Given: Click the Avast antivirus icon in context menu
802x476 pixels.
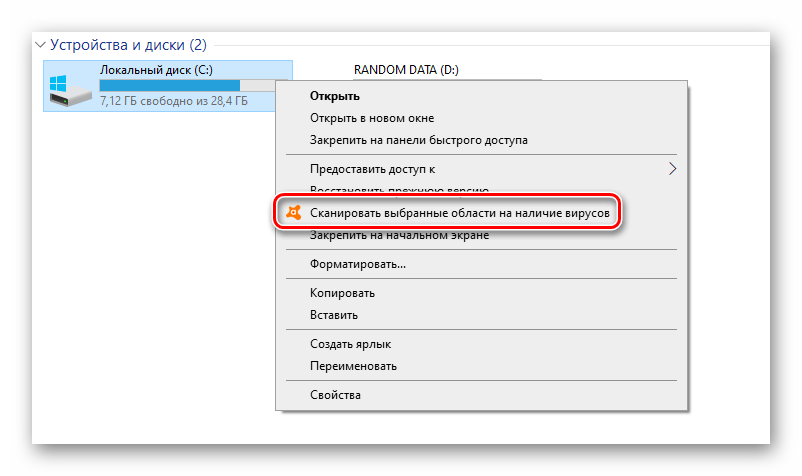Looking at the screenshot, I should click(292, 213).
